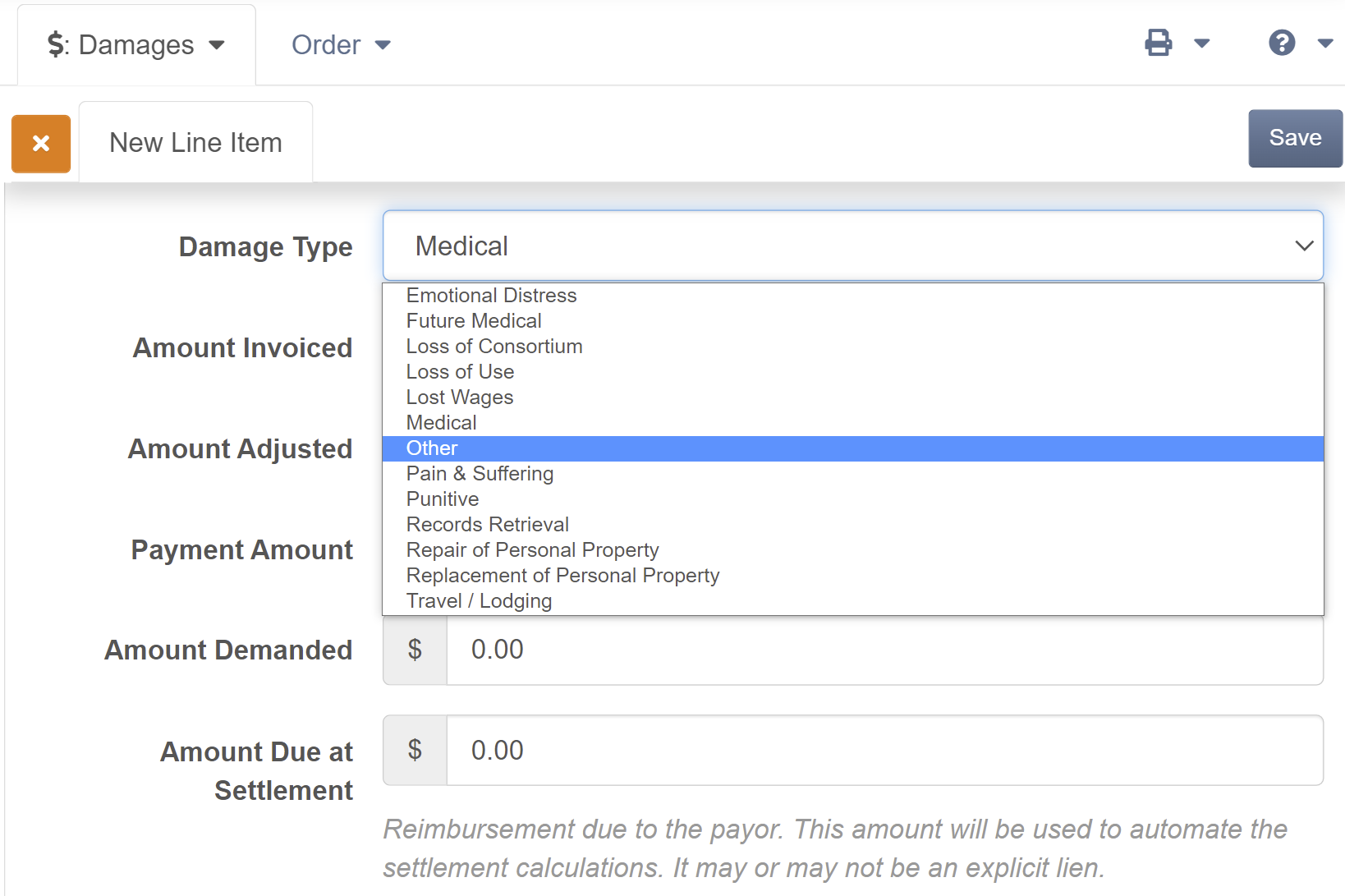
Task: Select Records Retrieval option
Action: (x=852, y=525)
